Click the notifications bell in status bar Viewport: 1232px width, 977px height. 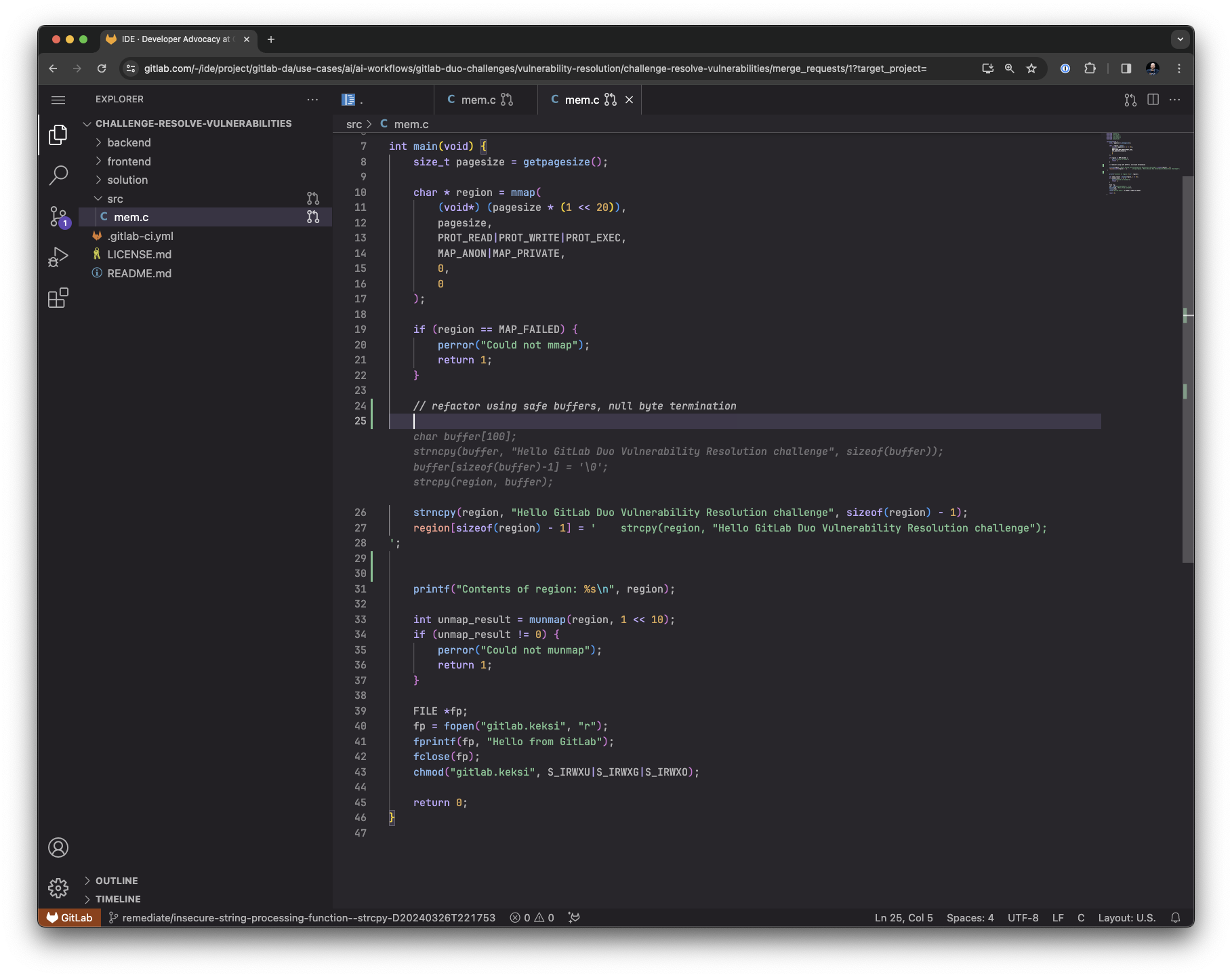pyautogui.click(x=1176, y=917)
